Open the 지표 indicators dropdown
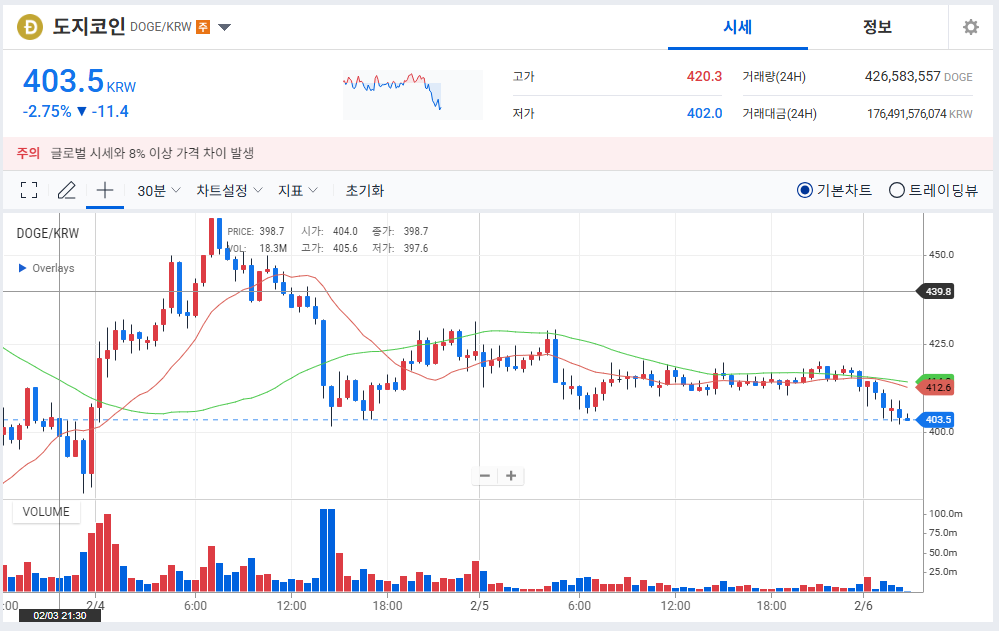This screenshot has height=631, width=999. pos(298,190)
